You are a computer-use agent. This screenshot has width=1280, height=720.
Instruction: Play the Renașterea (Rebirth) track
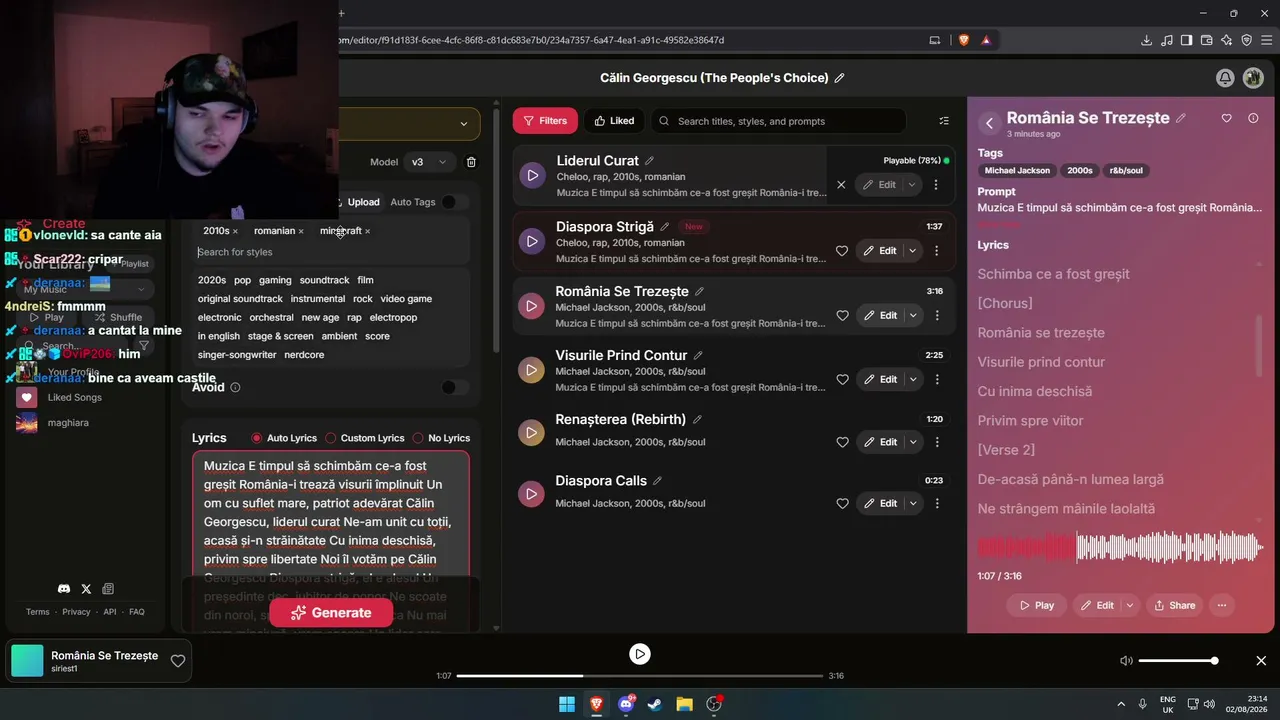pyautogui.click(x=533, y=432)
